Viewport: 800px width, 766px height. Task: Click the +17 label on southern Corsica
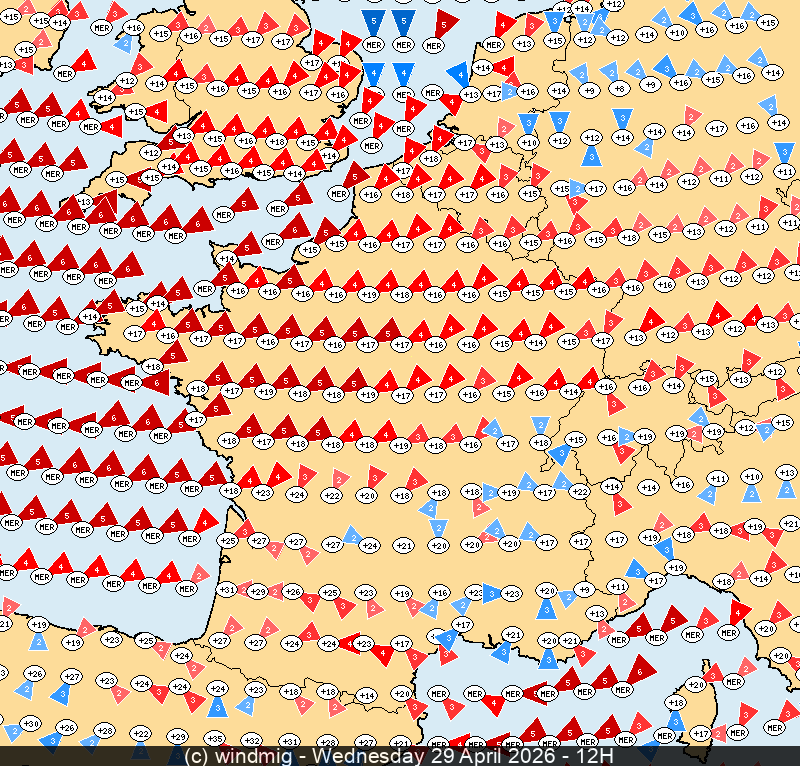701,734
